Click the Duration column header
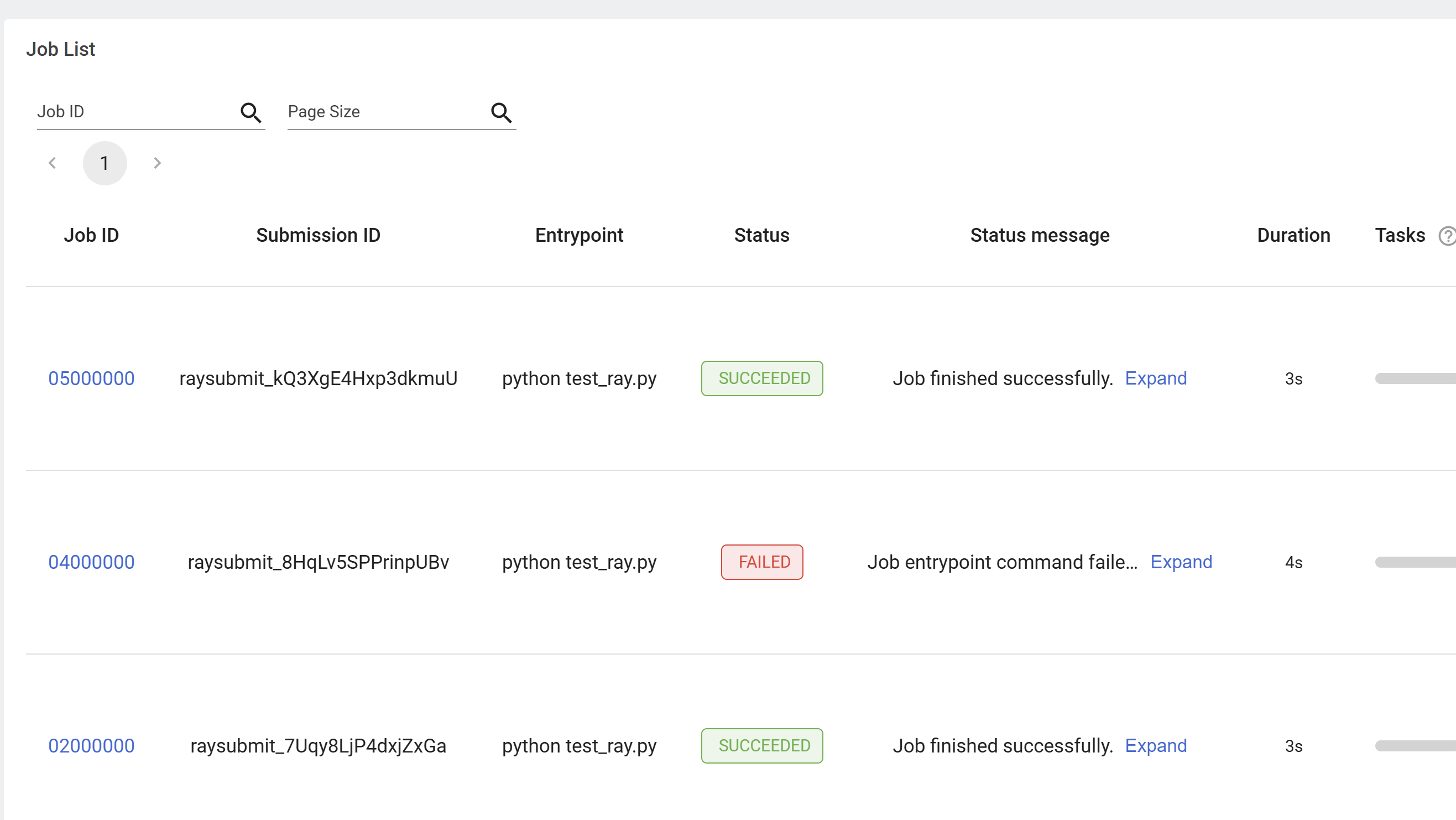The image size is (1456, 820). coord(1293,235)
